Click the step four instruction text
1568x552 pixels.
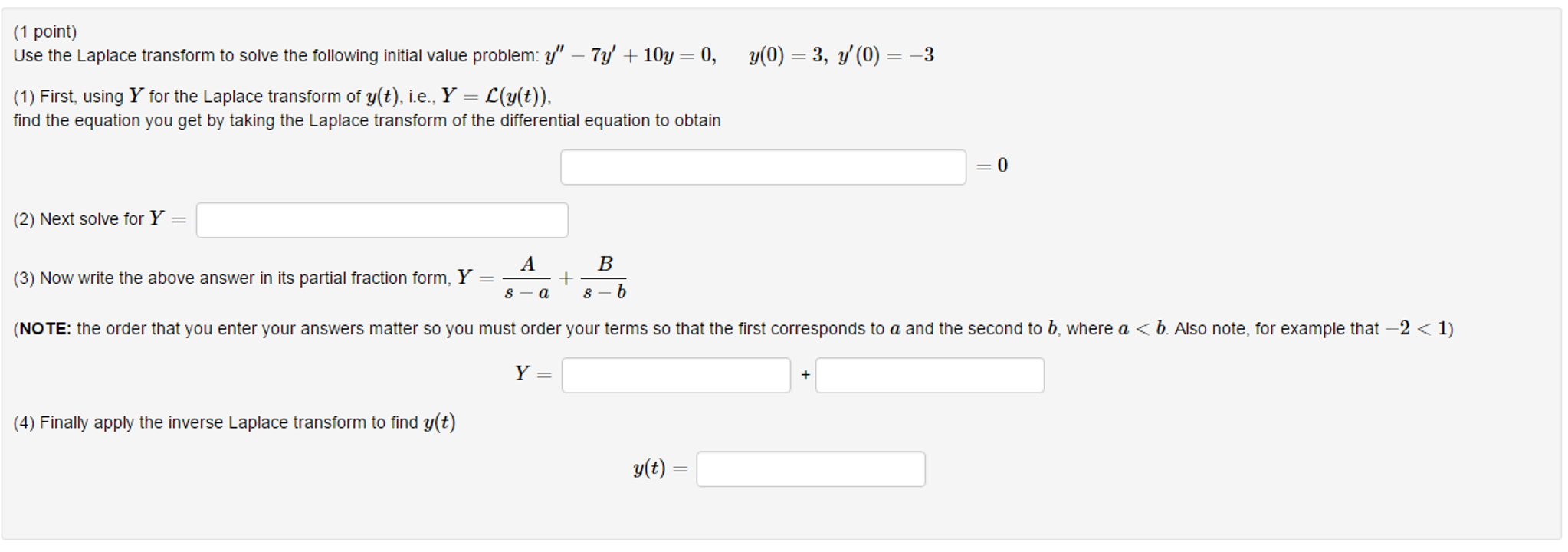tap(234, 422)
